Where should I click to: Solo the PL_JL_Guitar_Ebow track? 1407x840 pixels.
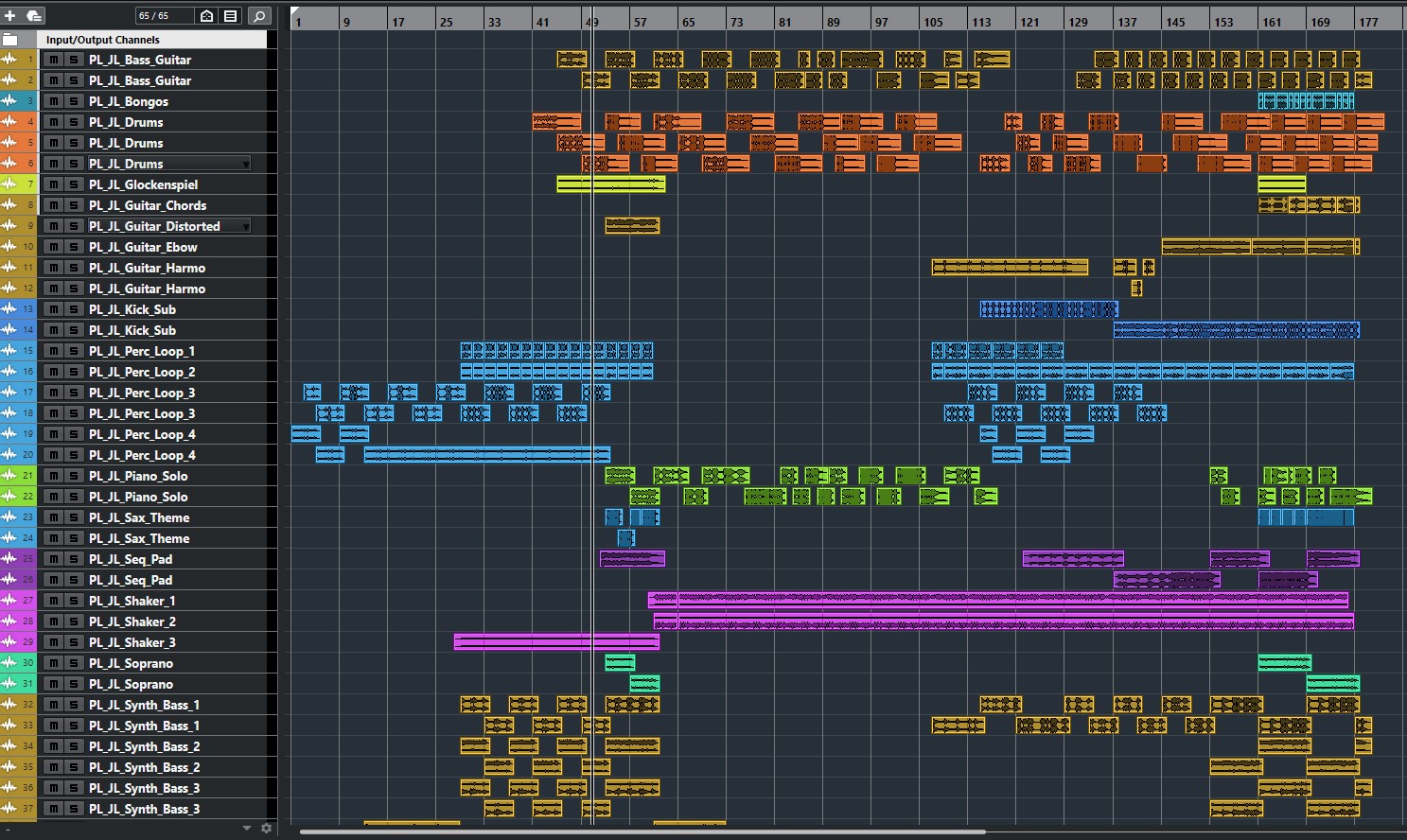coord(73,247)
